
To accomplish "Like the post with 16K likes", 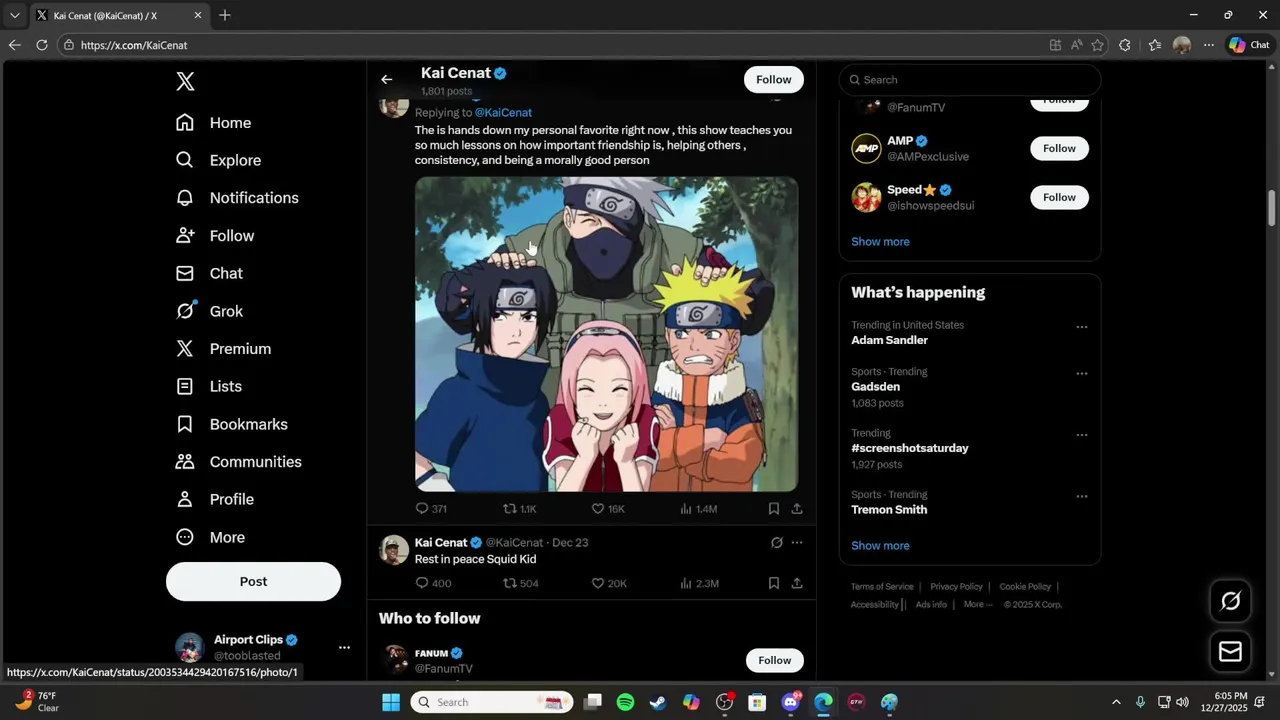I will tap(607, 509).
